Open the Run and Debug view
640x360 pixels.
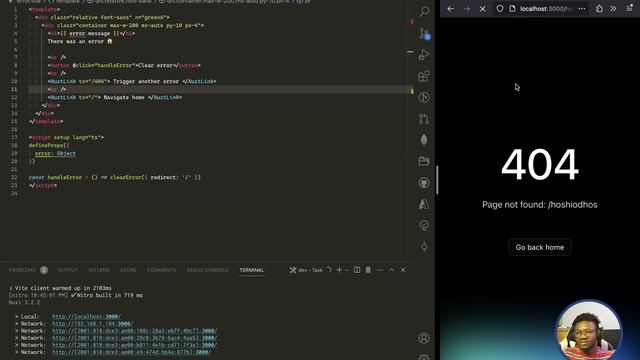click(424, 55)
